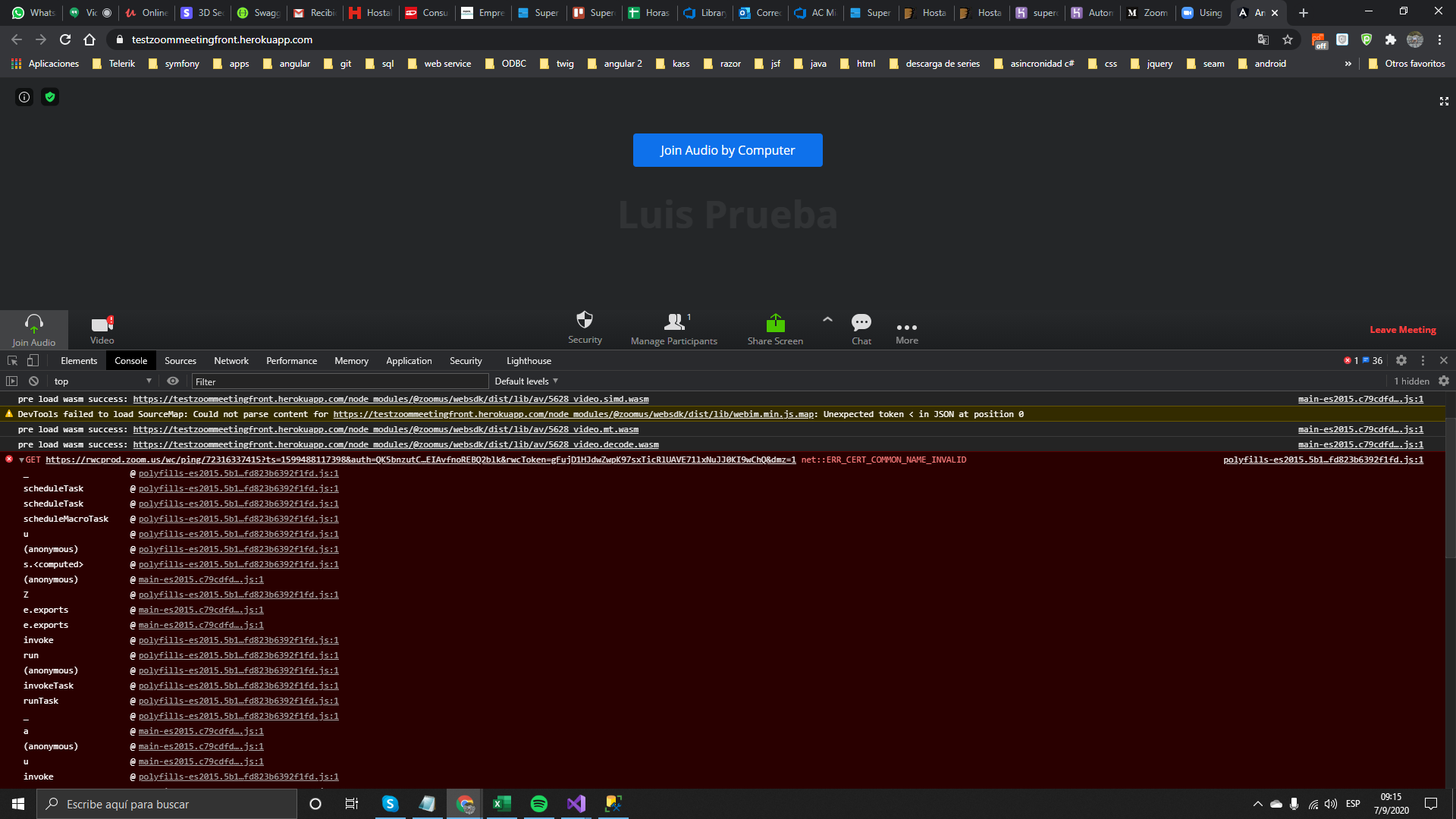The image size is (1456, 819).
Task: Click the console Filter input field
Action: (x=340, y=381)
